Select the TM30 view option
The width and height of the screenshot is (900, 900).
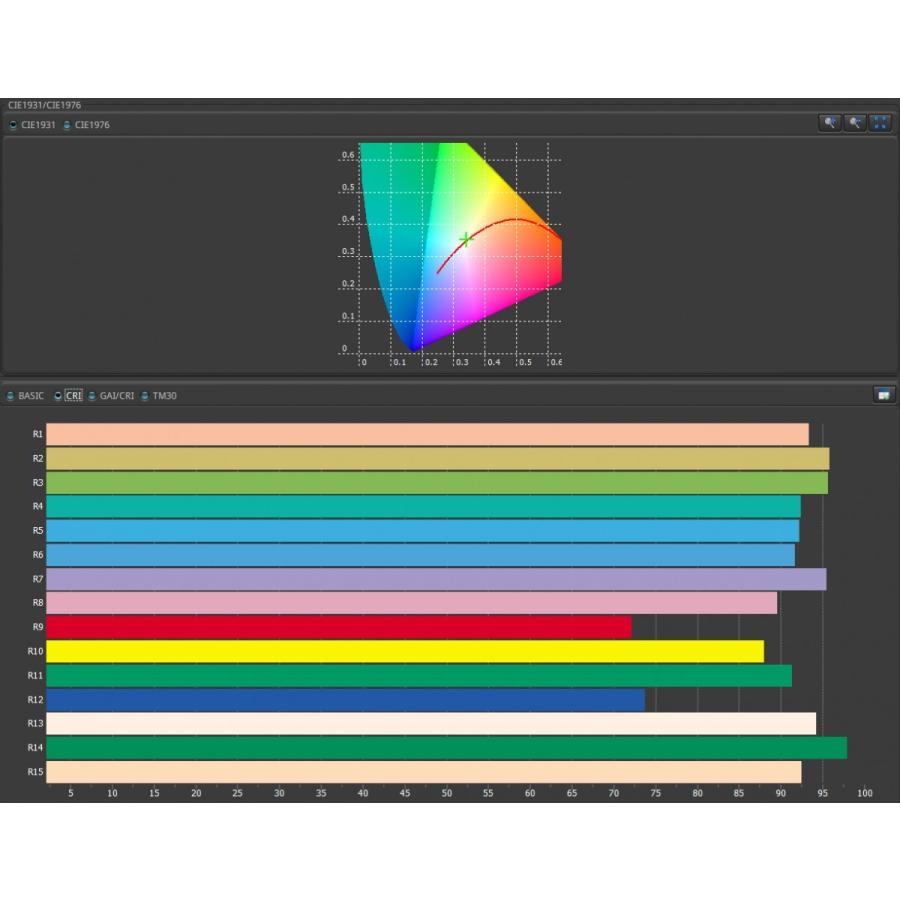145,396
